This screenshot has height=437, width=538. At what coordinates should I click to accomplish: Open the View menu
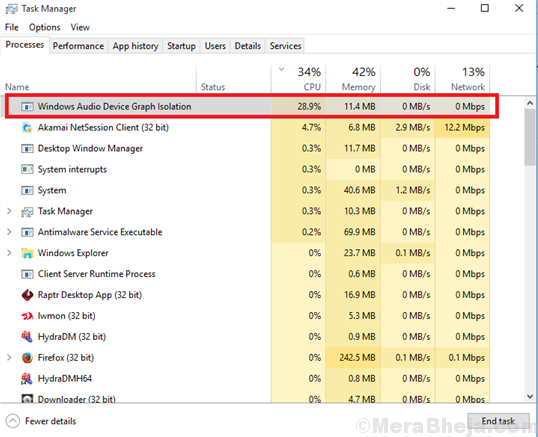click(x=80, y=27)
